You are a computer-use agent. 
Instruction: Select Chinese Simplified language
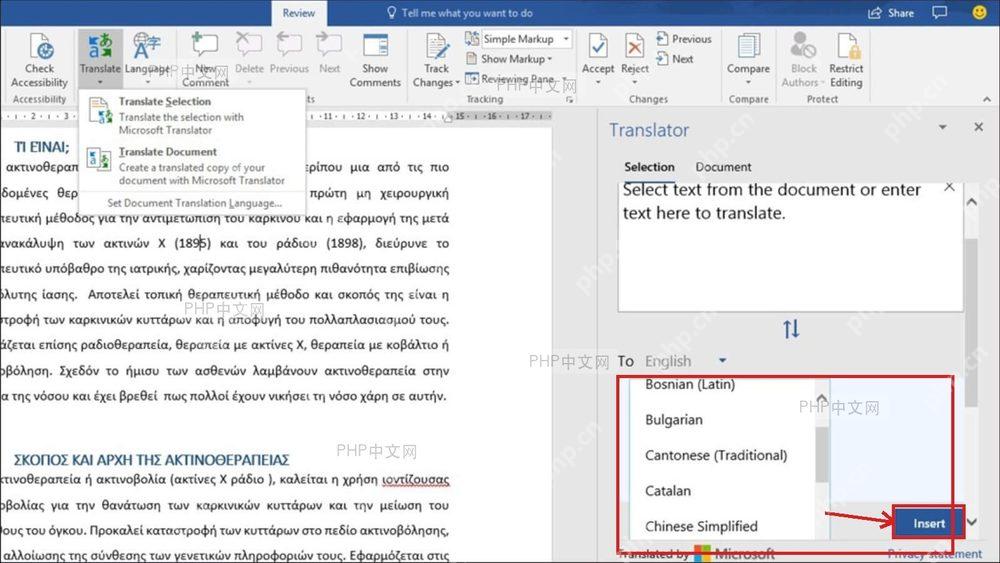click(x=701, y=526)
